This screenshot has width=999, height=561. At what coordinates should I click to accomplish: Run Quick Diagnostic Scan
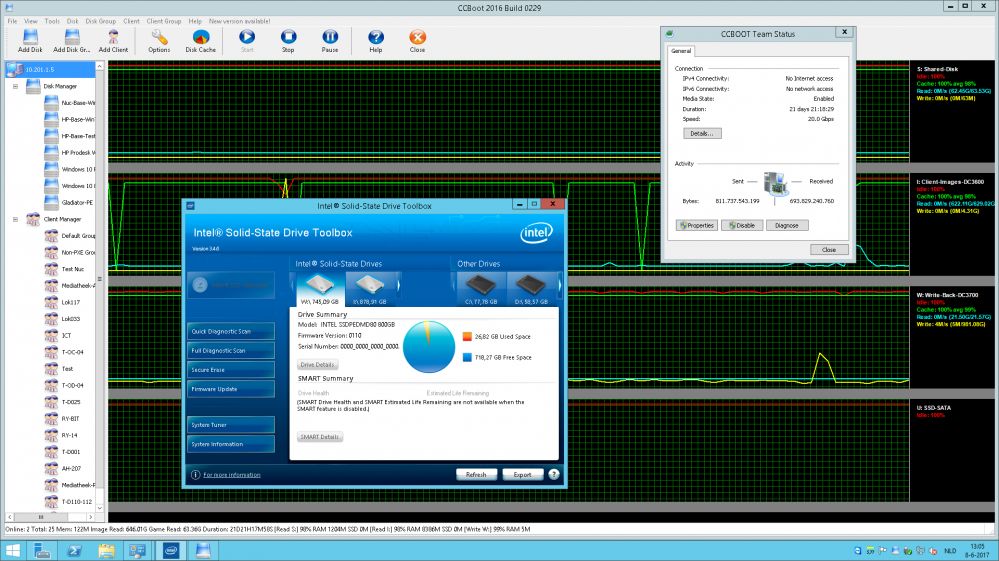[231, 331]
